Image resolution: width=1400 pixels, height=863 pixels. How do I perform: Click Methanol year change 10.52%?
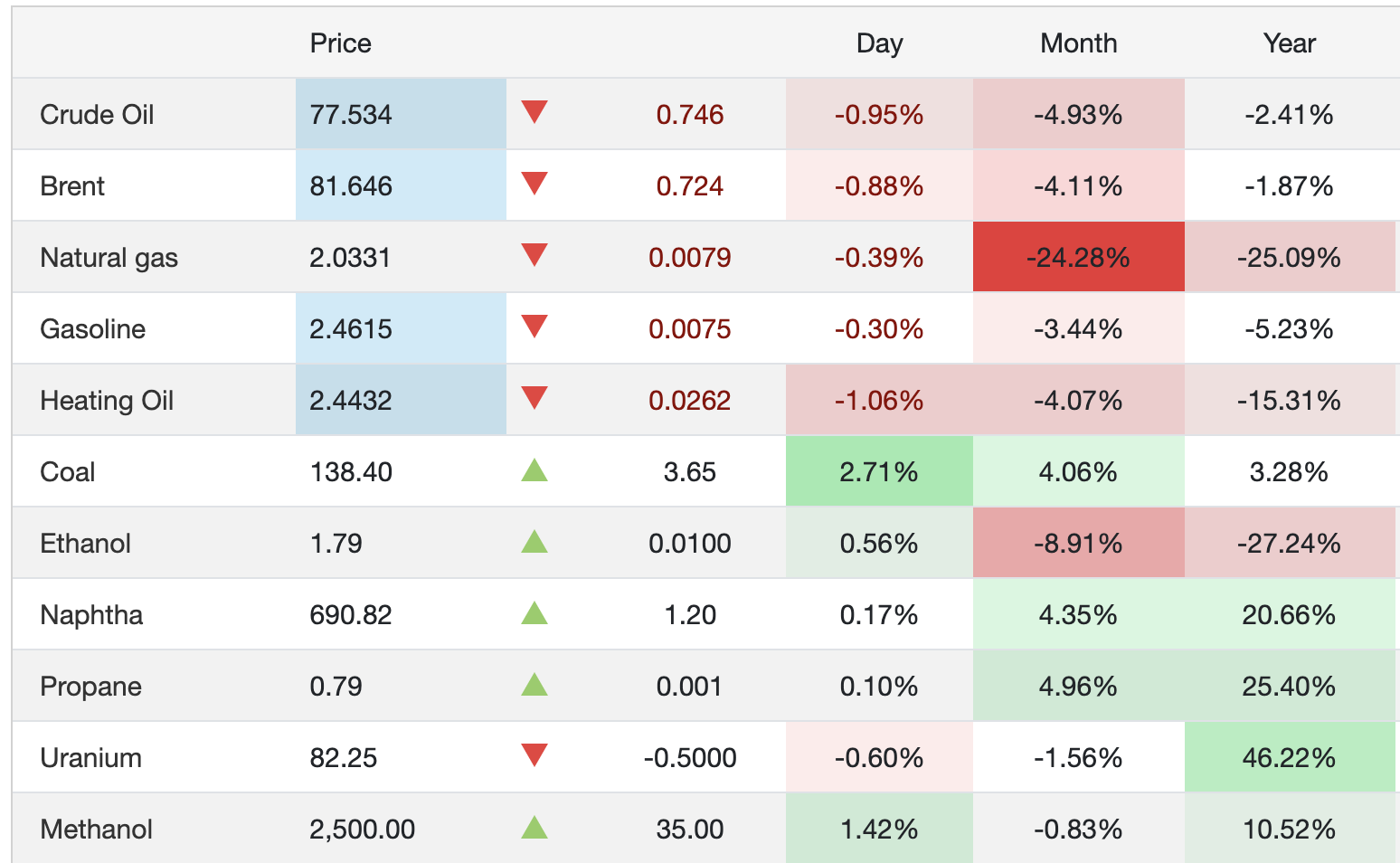[x=1289, y=830]
